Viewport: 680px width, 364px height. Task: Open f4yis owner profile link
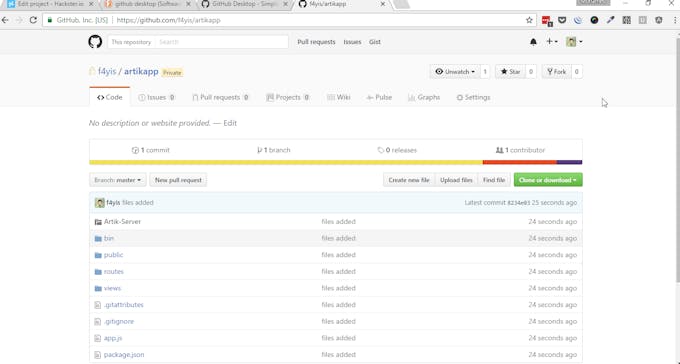click(107, 72)
